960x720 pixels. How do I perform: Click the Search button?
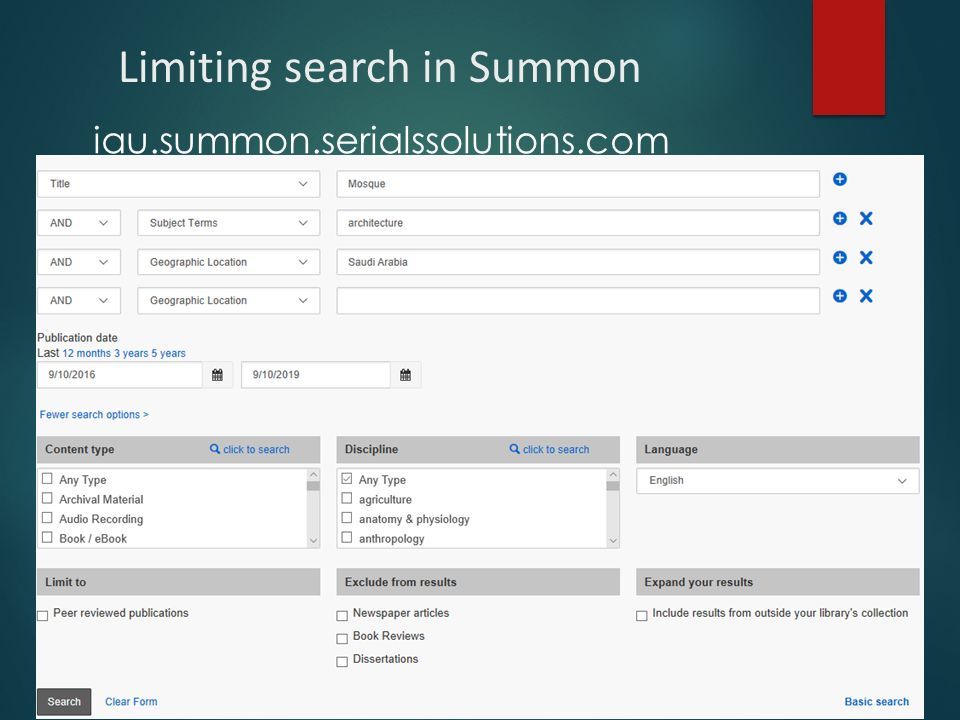coord(64,702)
